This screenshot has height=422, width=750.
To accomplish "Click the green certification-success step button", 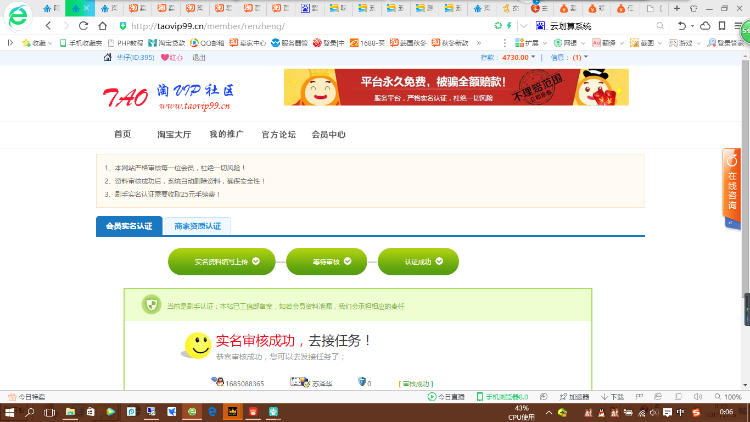I will click(418, 261).
